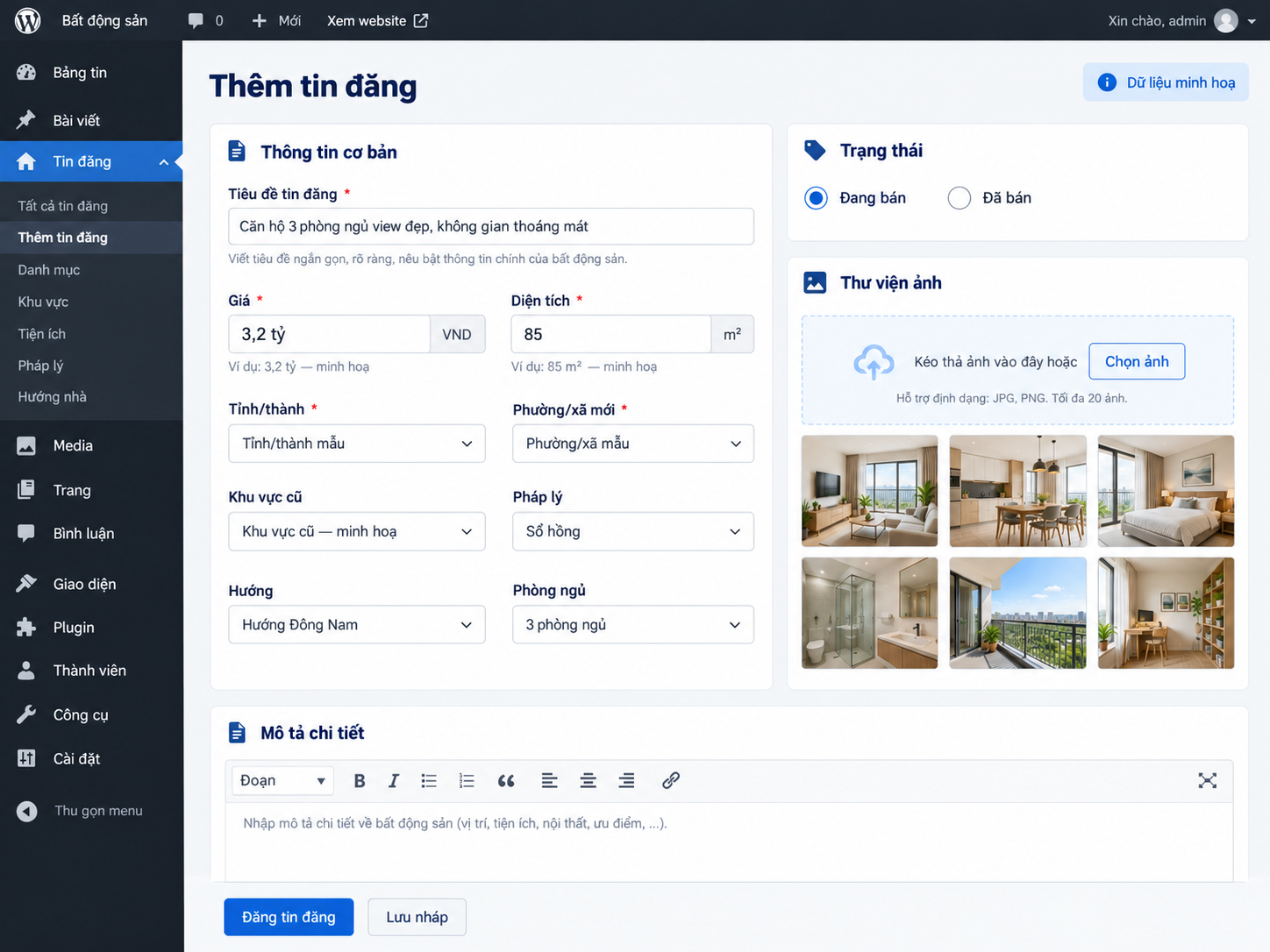Open the Xem website link

coord(377,20)
